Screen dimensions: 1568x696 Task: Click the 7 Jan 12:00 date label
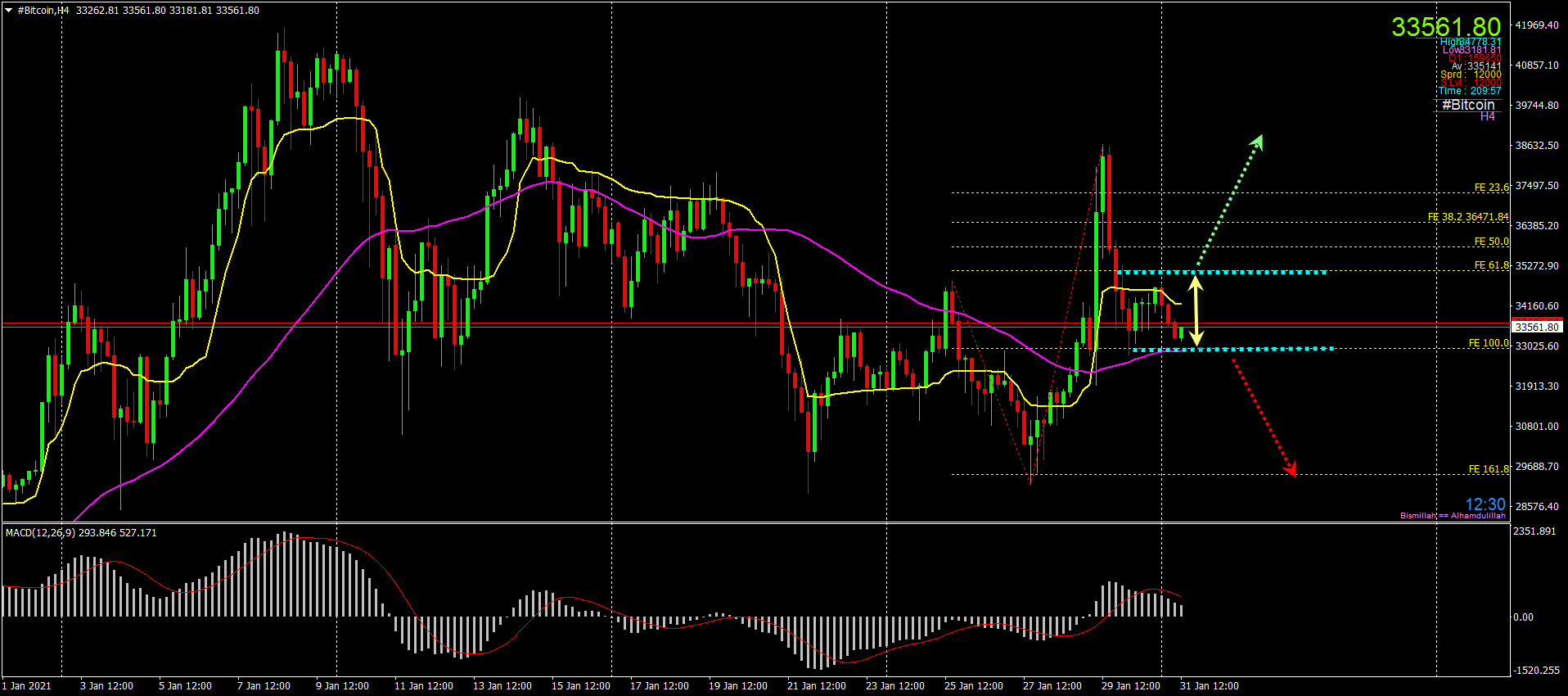(264, 686)
